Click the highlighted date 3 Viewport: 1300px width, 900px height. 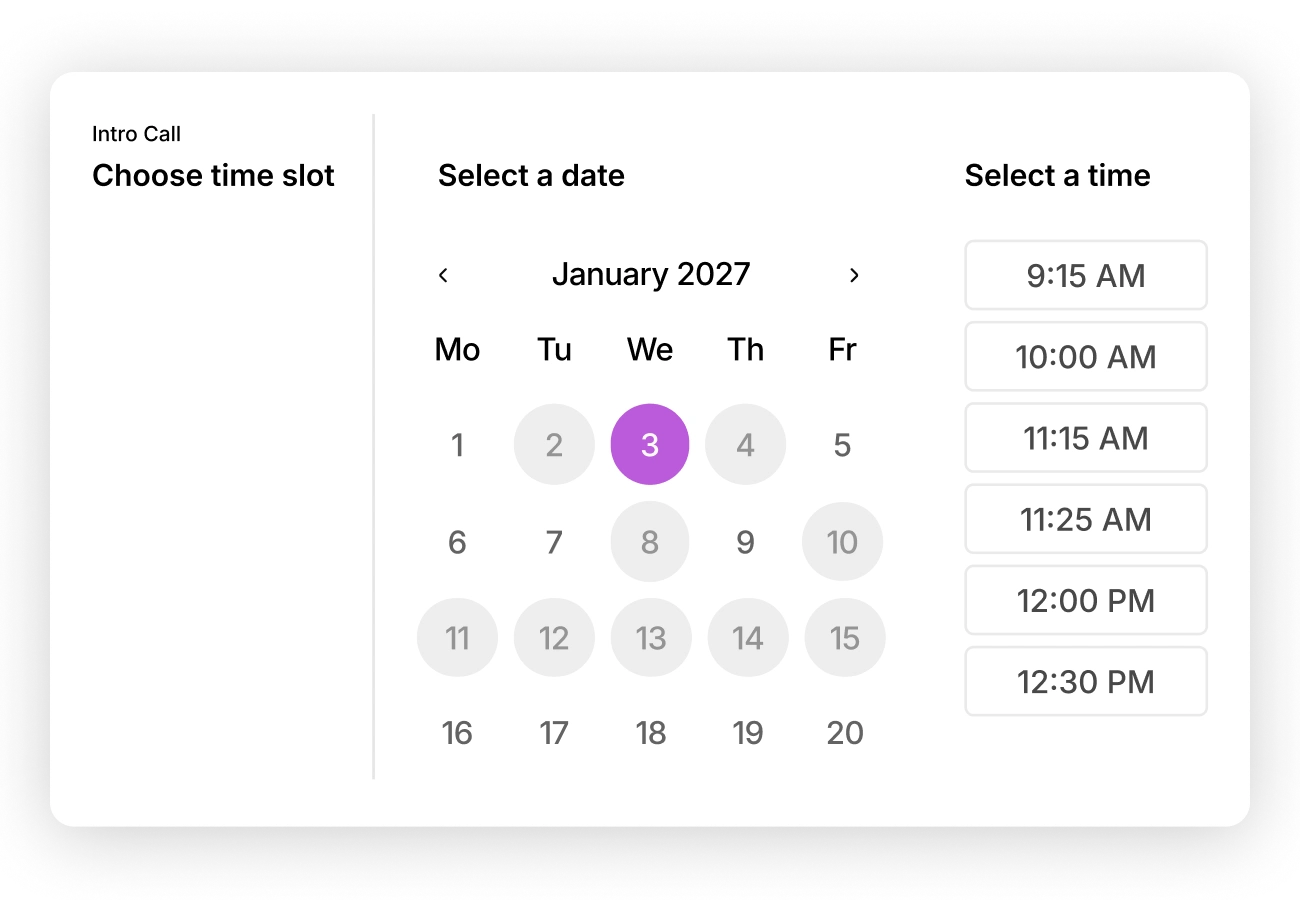650,445
